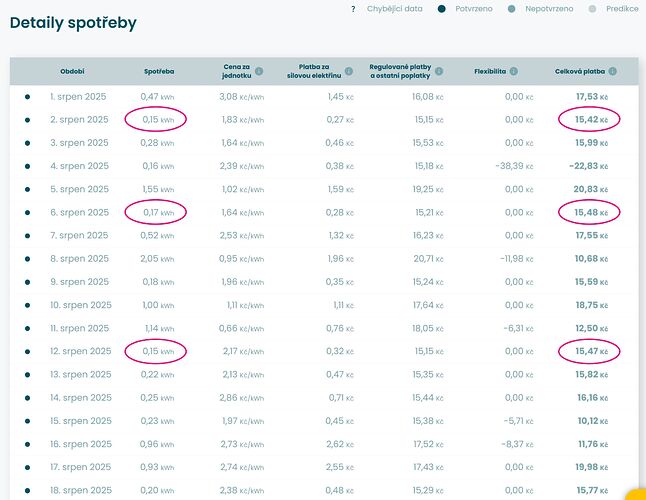Image resolution: width=646 pixels, height=500 pixels.
Task: Select the 12. srpen 2025 date cell
Action: click(x=81, y=351)
